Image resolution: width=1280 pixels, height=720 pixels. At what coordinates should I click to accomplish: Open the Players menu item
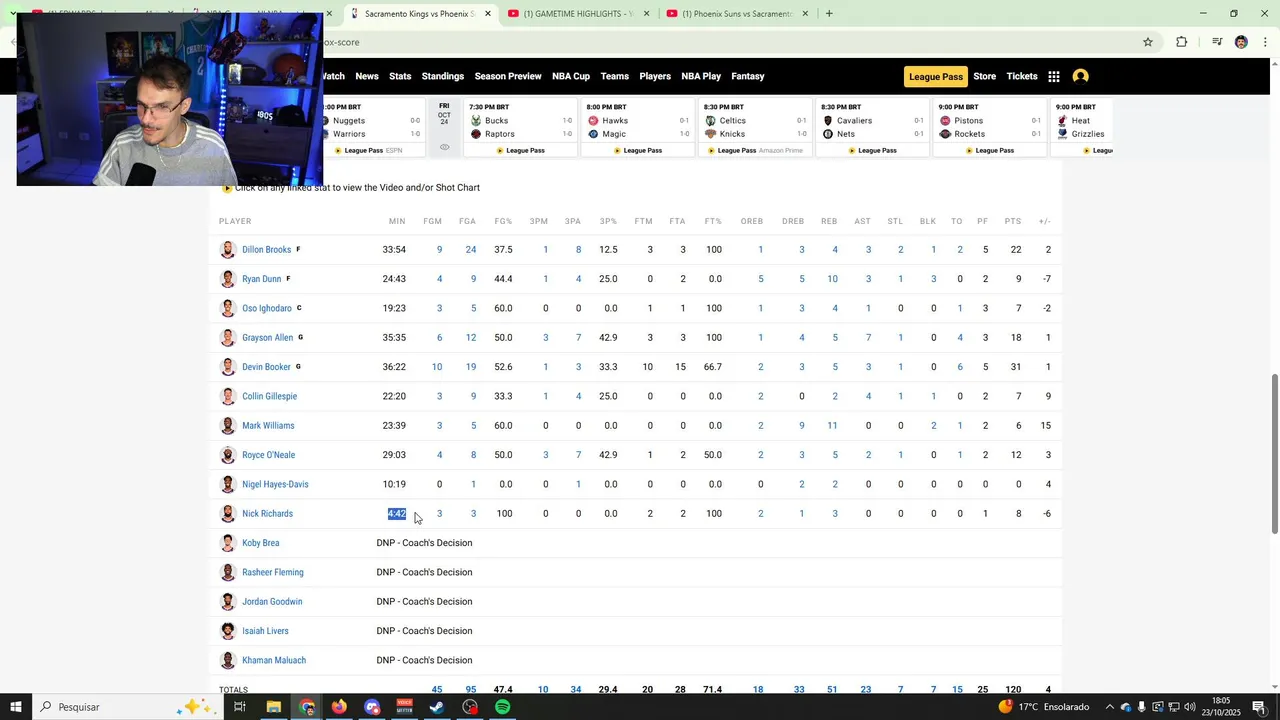pos(655,76)
